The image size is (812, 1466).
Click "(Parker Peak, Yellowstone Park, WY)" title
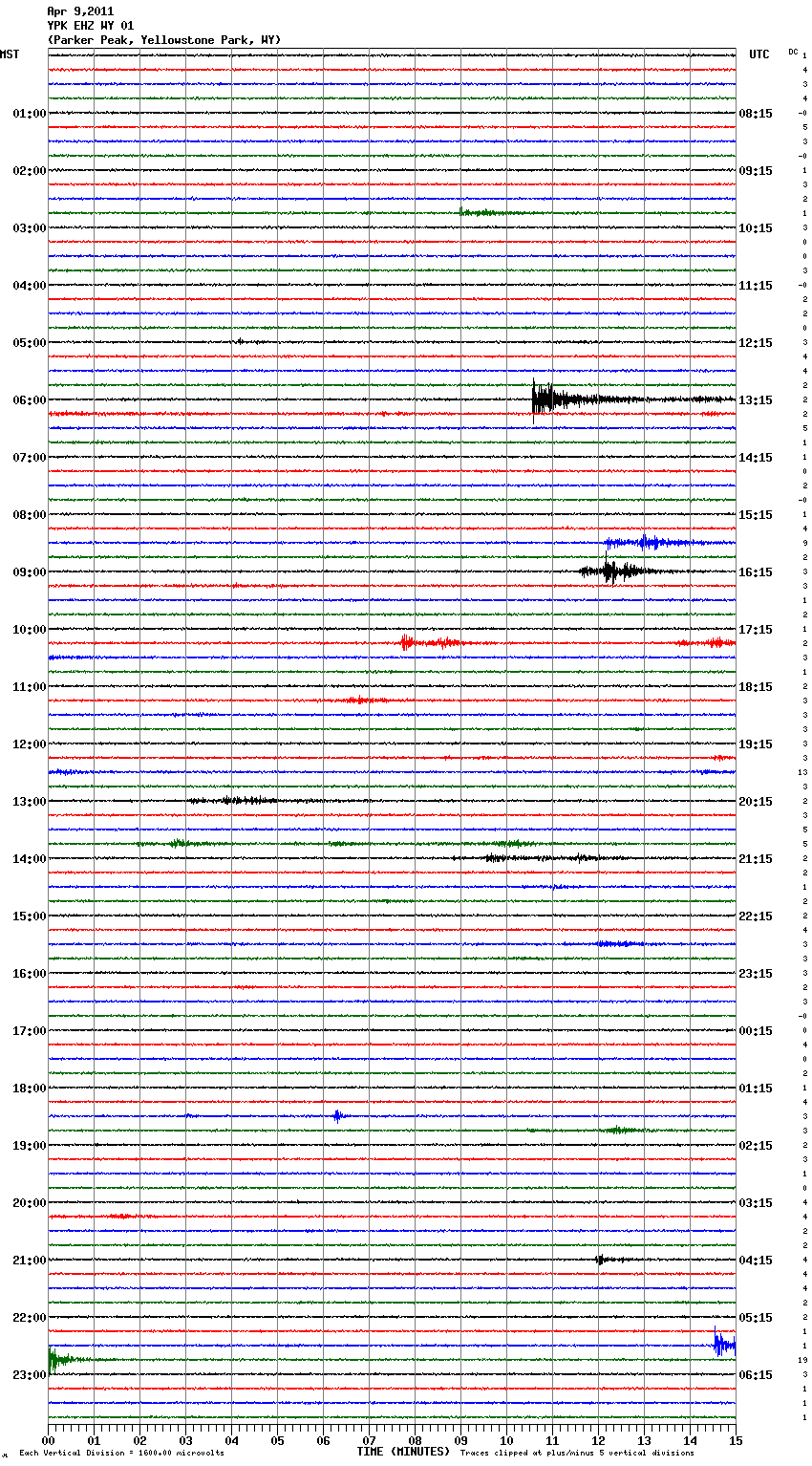tap(163, 40)
